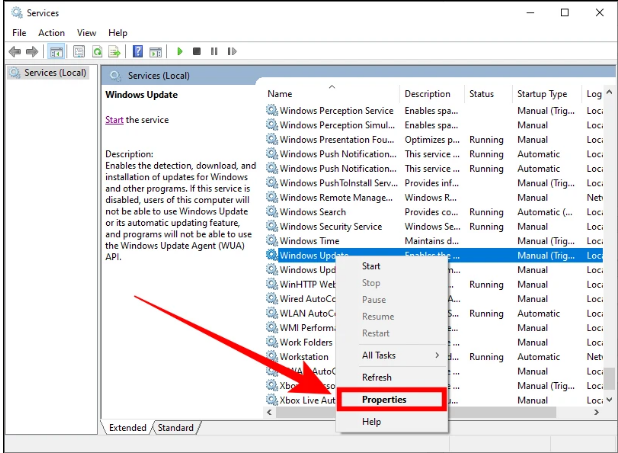This screenshot has width=618, height=453.
Task: Select the Windows Security Service row
Action: click(x=434, y=226)
